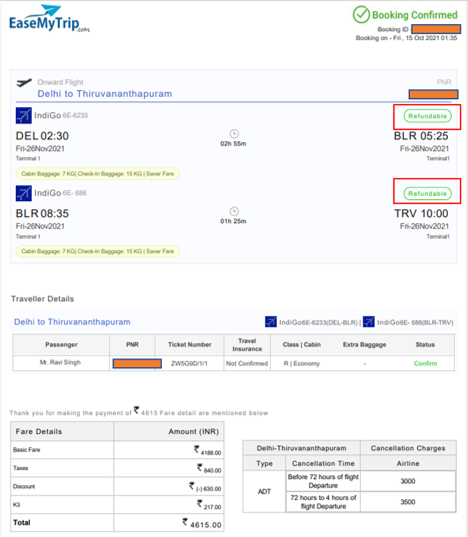Click redacted PNR cell in passenger table
The height and width of the screenshot is (537, 468).
point(137,363)
